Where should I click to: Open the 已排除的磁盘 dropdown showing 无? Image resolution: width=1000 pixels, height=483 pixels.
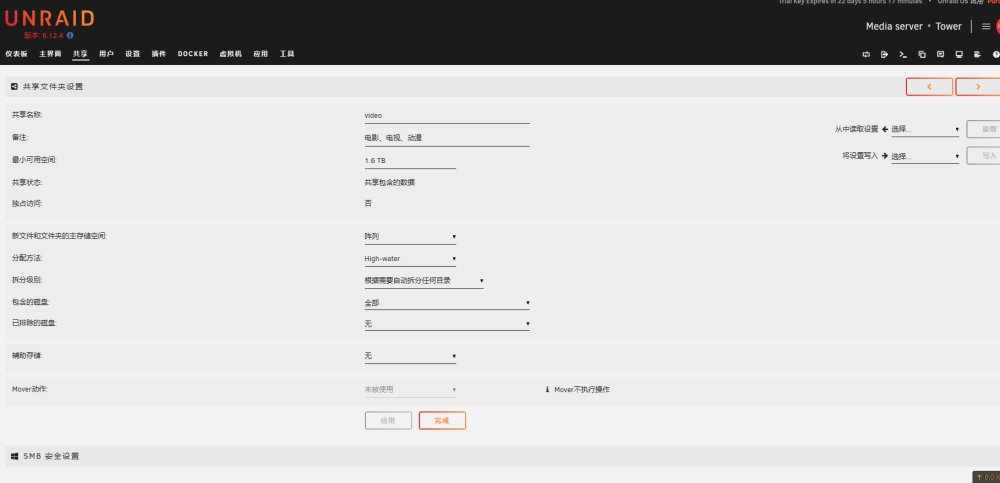447,324
